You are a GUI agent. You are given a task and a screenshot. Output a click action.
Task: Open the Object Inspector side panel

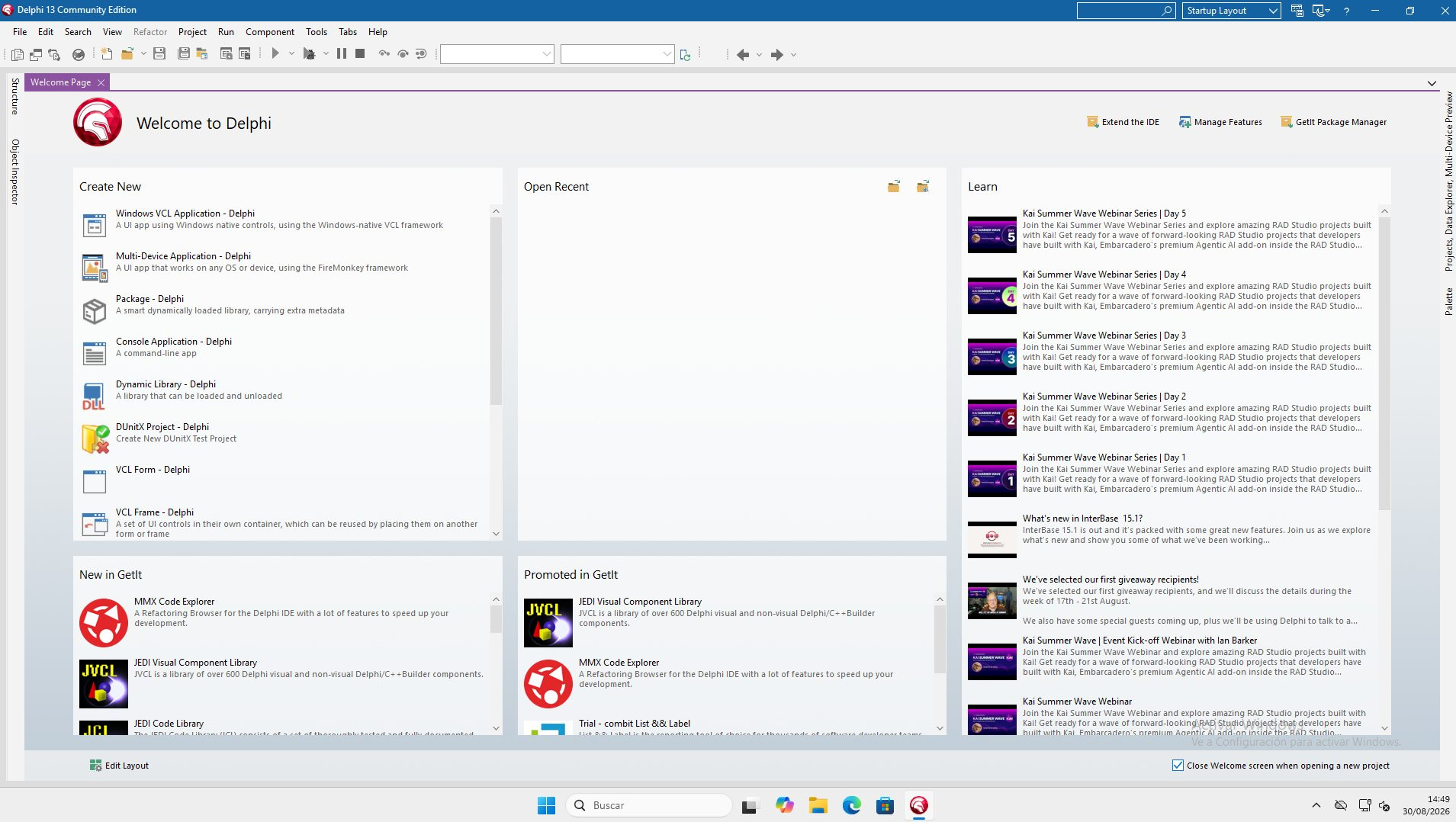(14, 172)
